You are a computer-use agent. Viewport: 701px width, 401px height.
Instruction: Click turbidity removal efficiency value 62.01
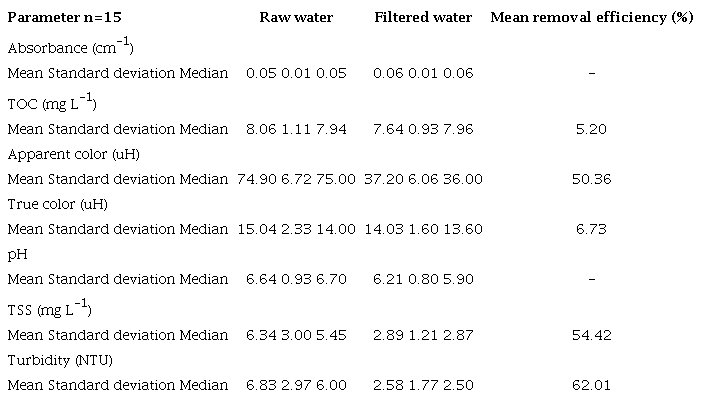[x=592, y=384]
